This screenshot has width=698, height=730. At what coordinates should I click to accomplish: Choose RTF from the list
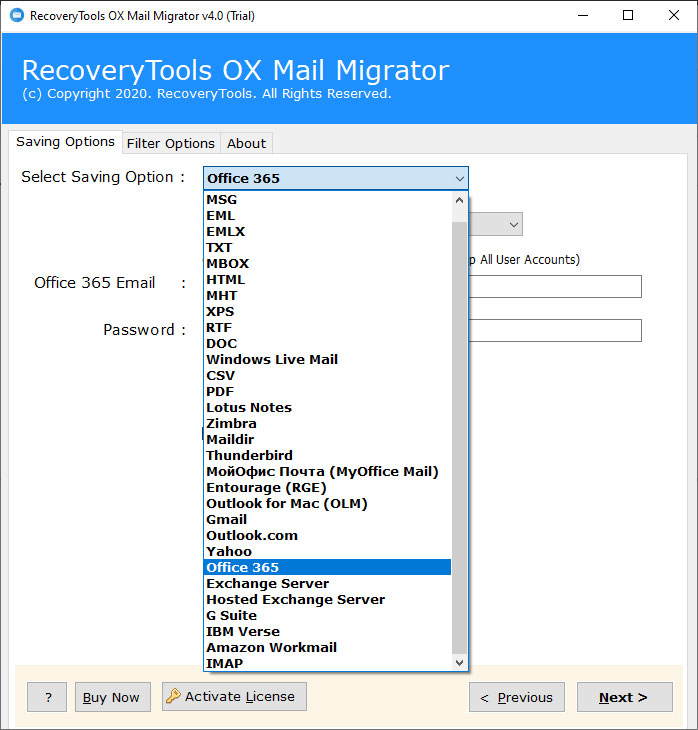(328, 327)
